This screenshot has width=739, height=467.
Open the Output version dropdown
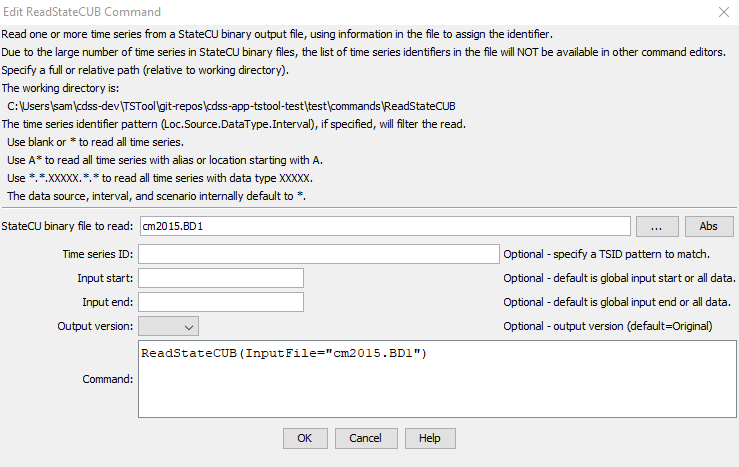[168, 326]
